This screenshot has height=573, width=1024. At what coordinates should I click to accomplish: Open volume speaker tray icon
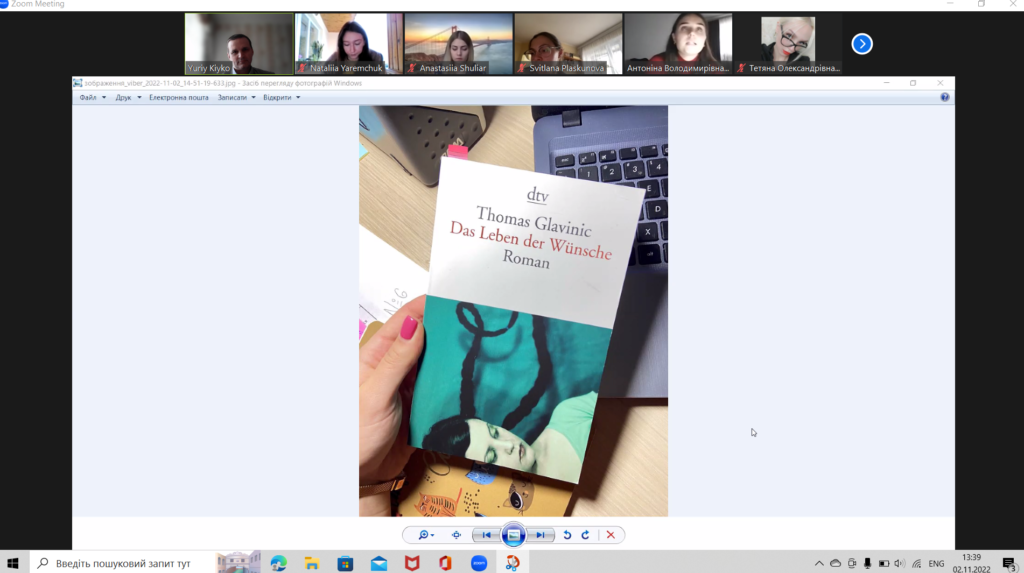tap(900, 563)
